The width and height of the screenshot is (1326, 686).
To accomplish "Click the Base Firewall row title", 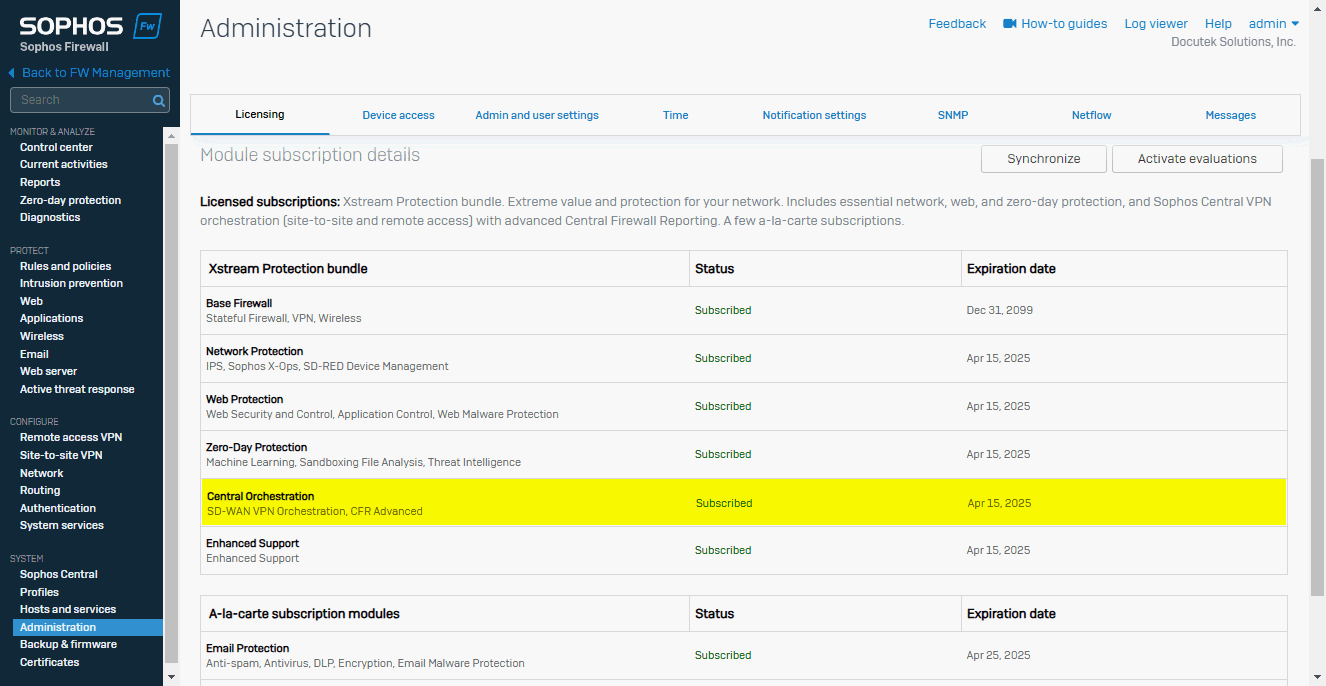I will pyautogui.click(x=239, y=303).
